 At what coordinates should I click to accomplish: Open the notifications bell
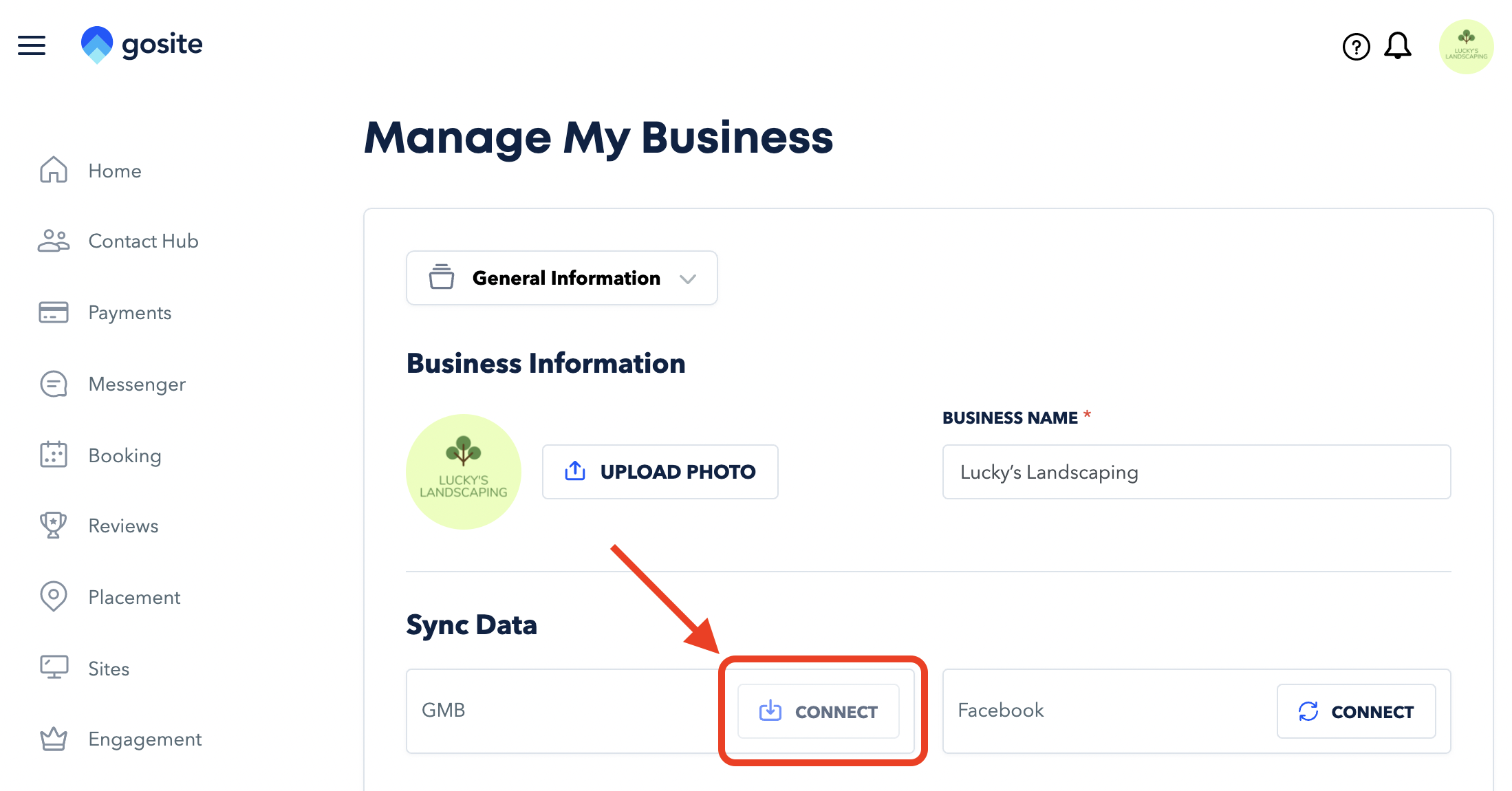[1398, 45]
